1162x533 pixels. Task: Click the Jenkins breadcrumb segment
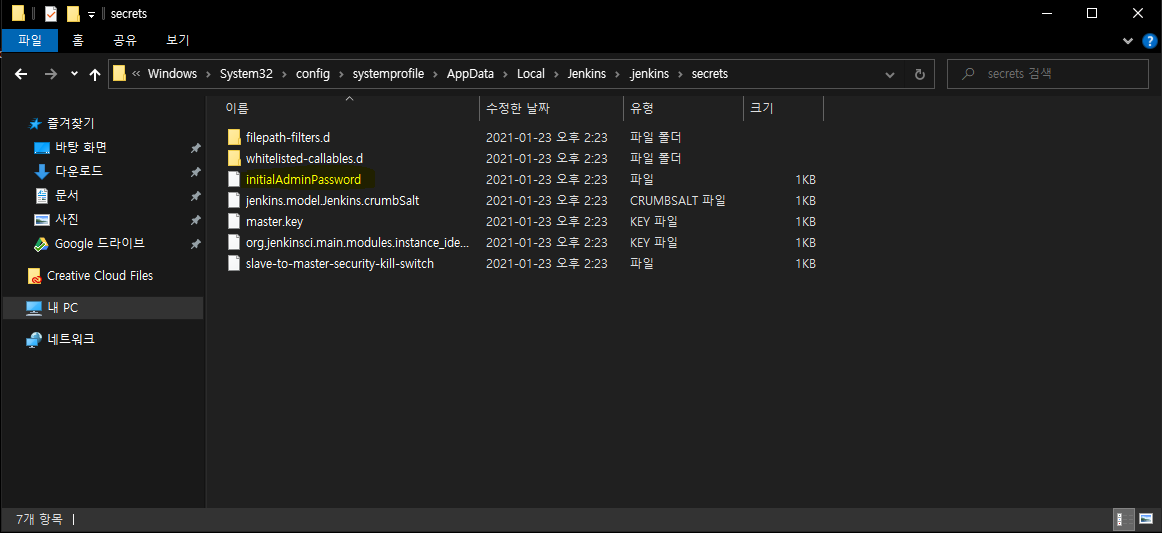(x=586, y=74)
